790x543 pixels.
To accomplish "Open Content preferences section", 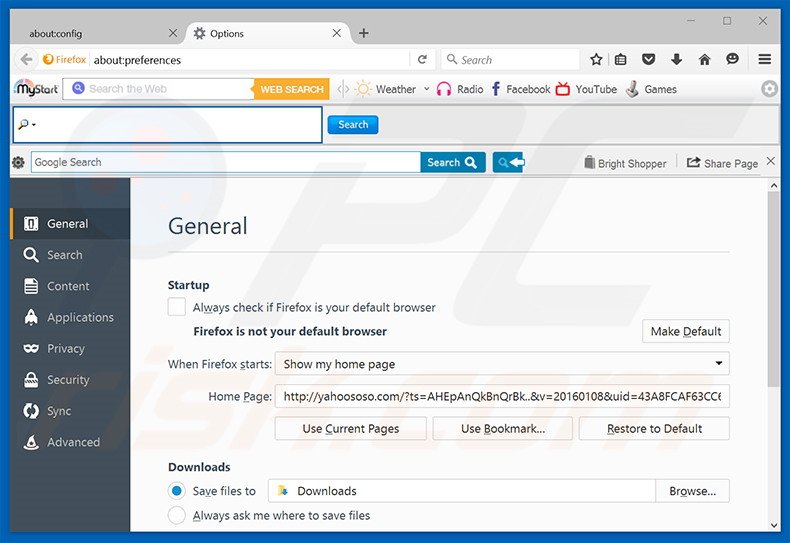I will pyautogui.click(x=70, y=286).
